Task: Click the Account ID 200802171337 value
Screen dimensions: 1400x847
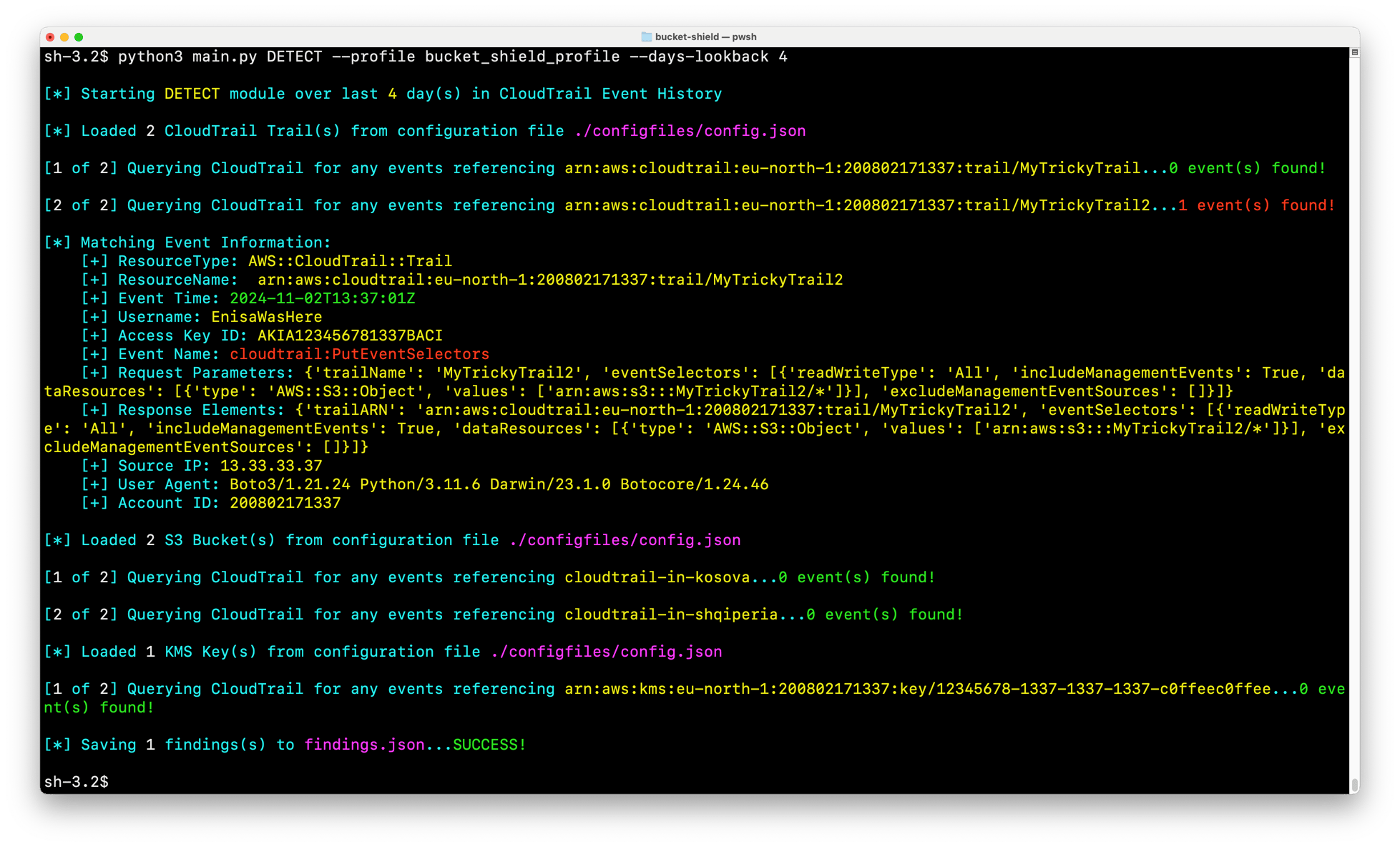Action: click(x=285, y=502)
